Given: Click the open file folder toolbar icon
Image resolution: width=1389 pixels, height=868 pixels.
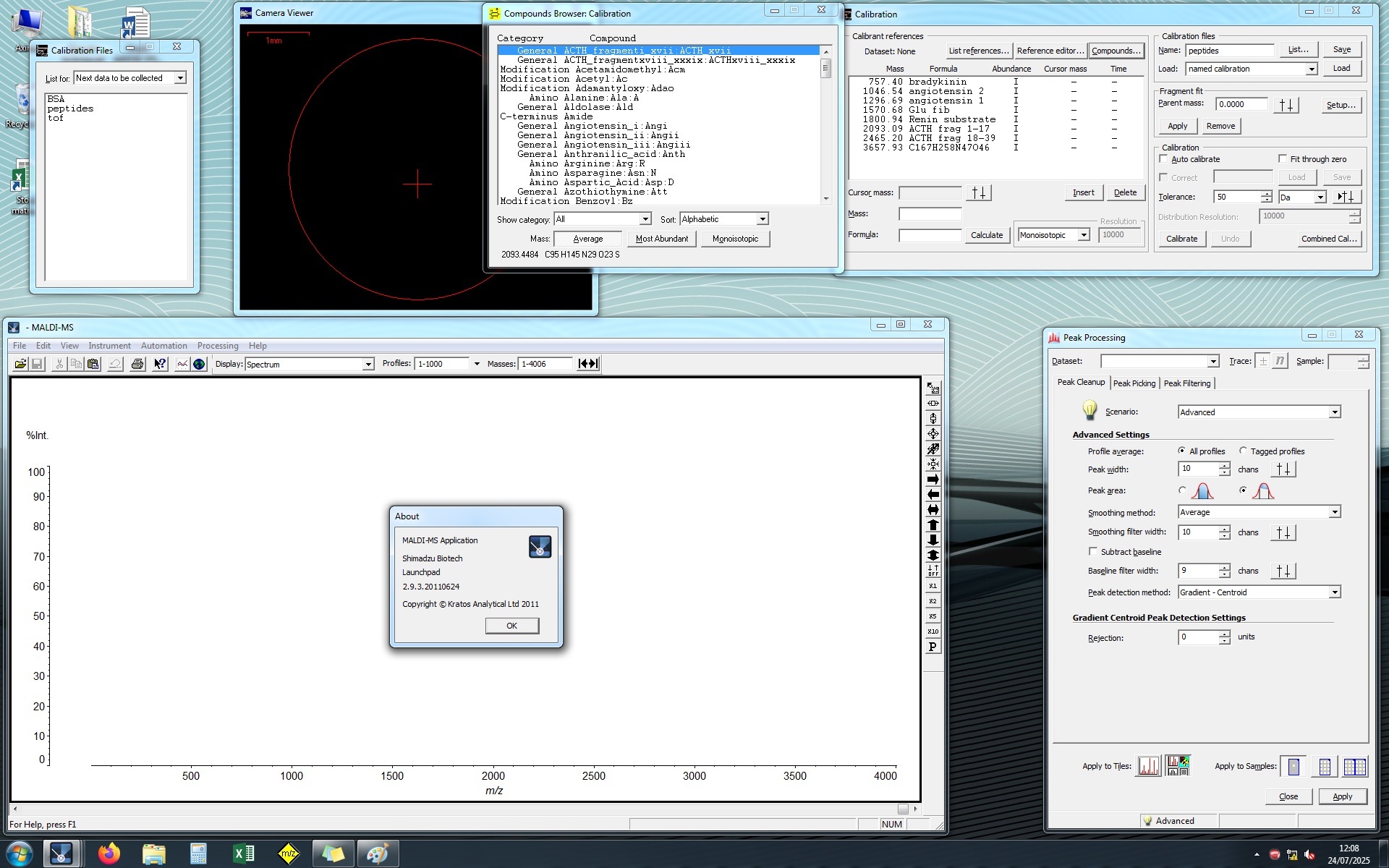Looking at the screenshot, I should (20, 364).
